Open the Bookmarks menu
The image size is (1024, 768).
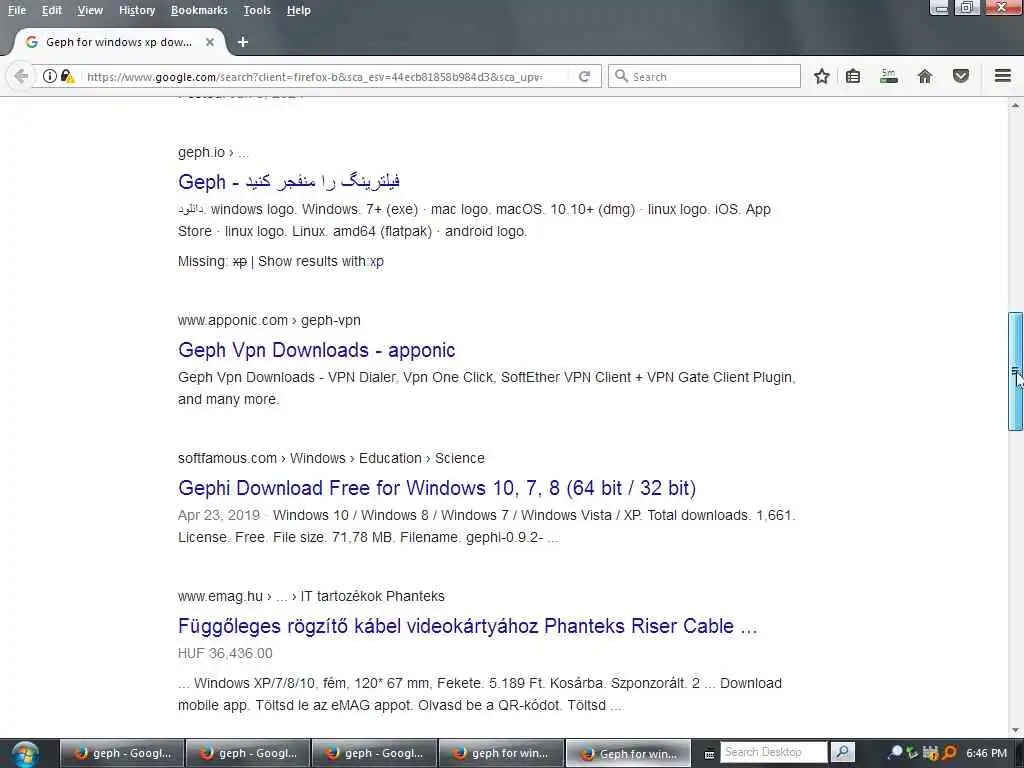tap(199, 10)
